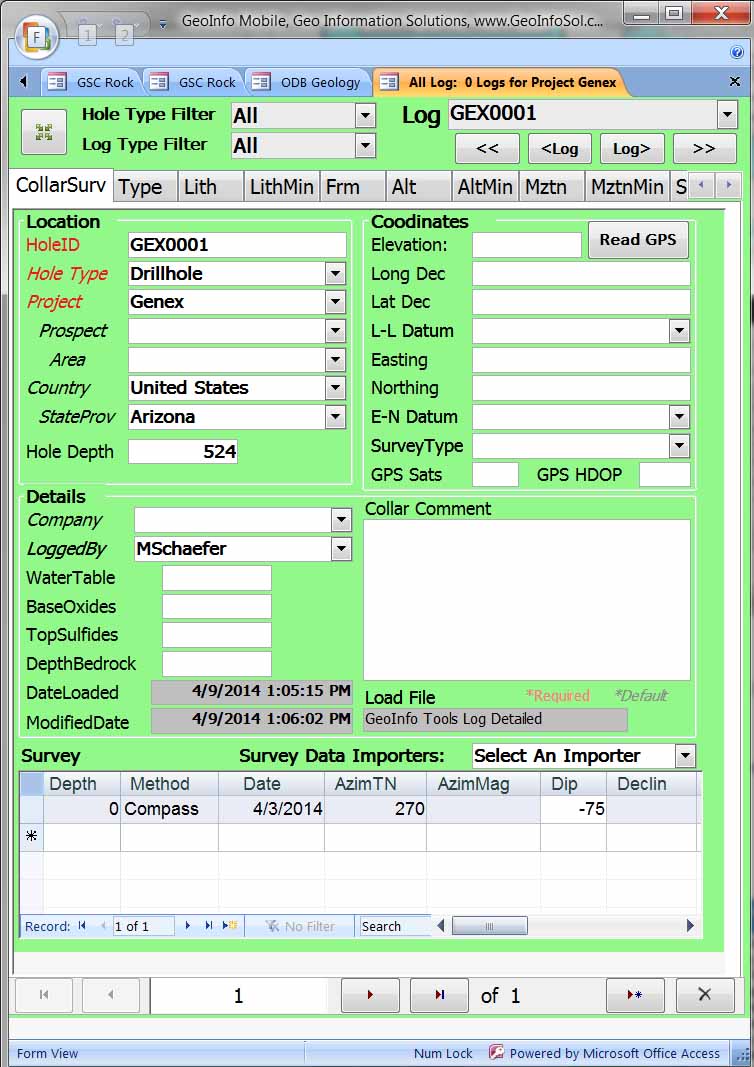The height and width of the screenshot is (1067, 754).
Task: Click the green expand icon beside filters
Action: 43,132
